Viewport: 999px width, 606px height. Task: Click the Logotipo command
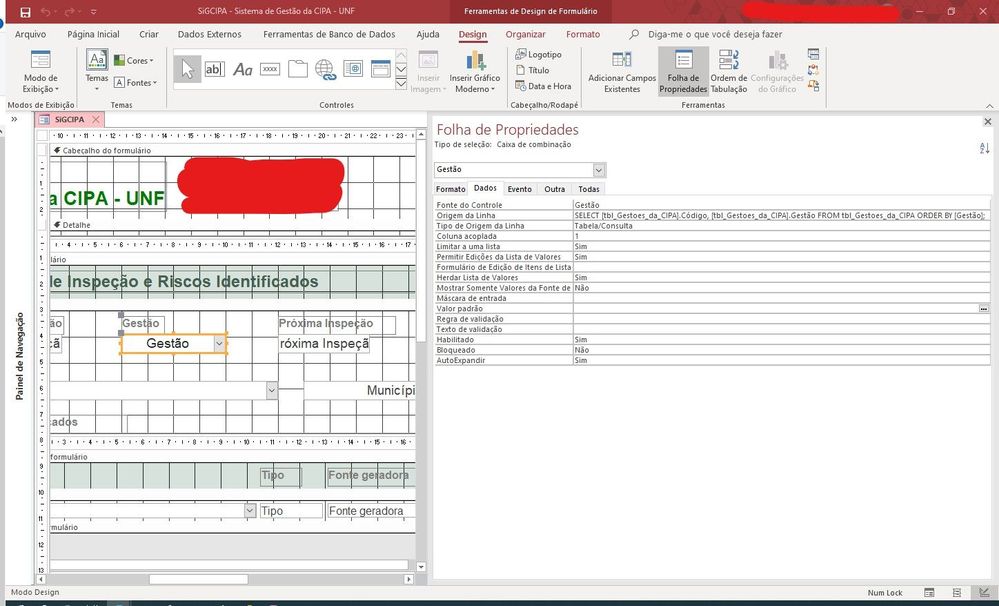(x=539, y=54)
